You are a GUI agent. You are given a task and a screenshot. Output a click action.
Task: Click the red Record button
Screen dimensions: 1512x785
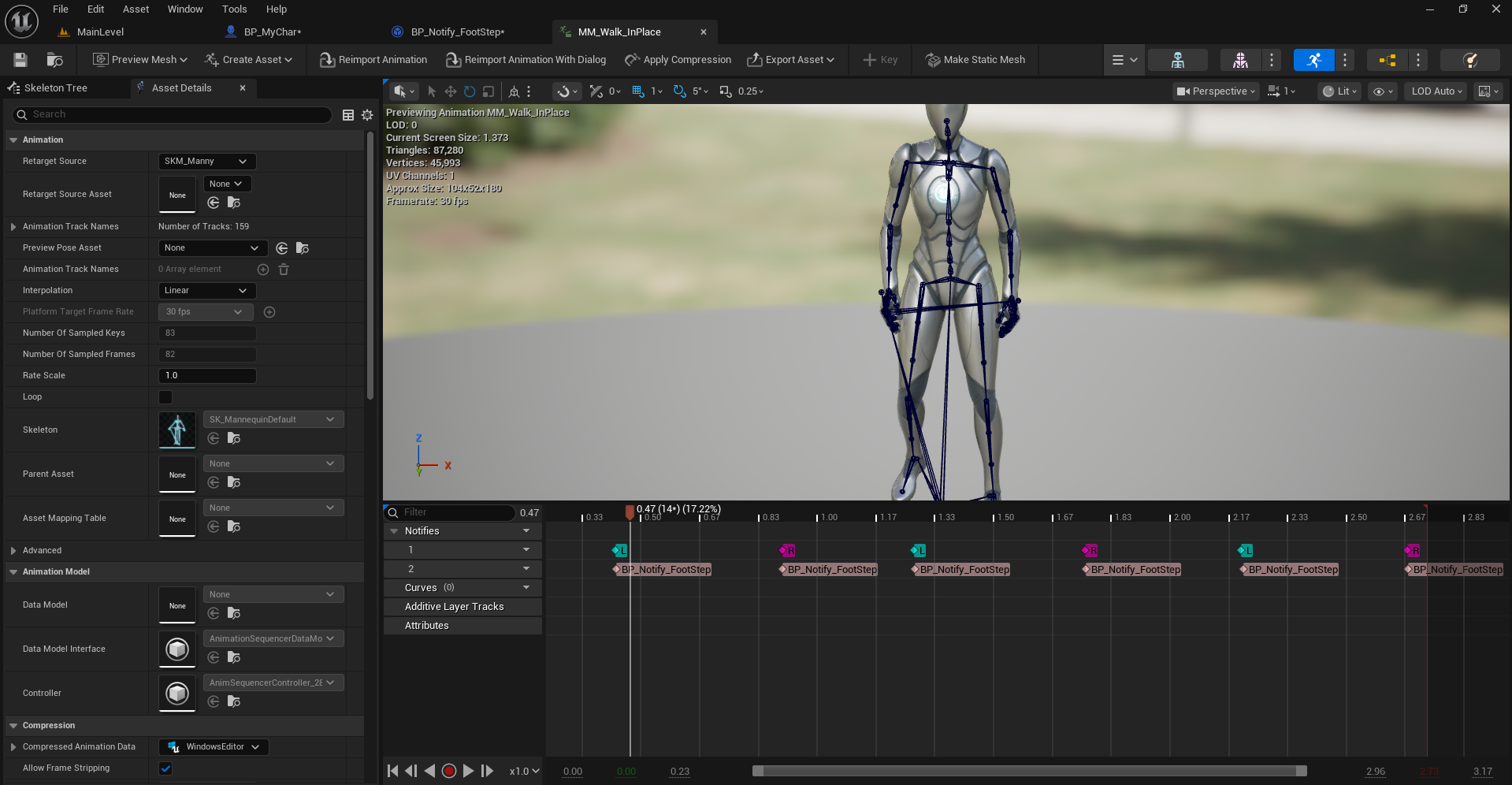(449, 771)
